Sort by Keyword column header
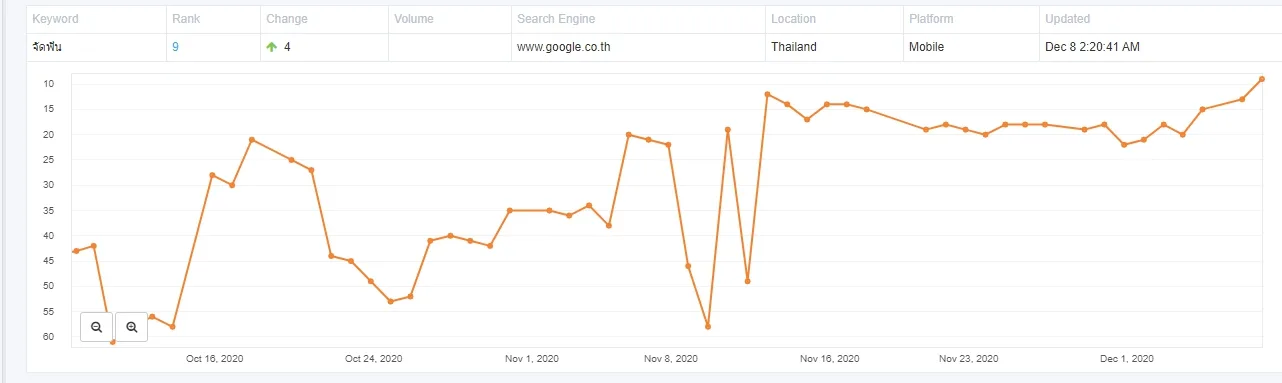This screenshot has width=1282, height=383. [55, 19]
